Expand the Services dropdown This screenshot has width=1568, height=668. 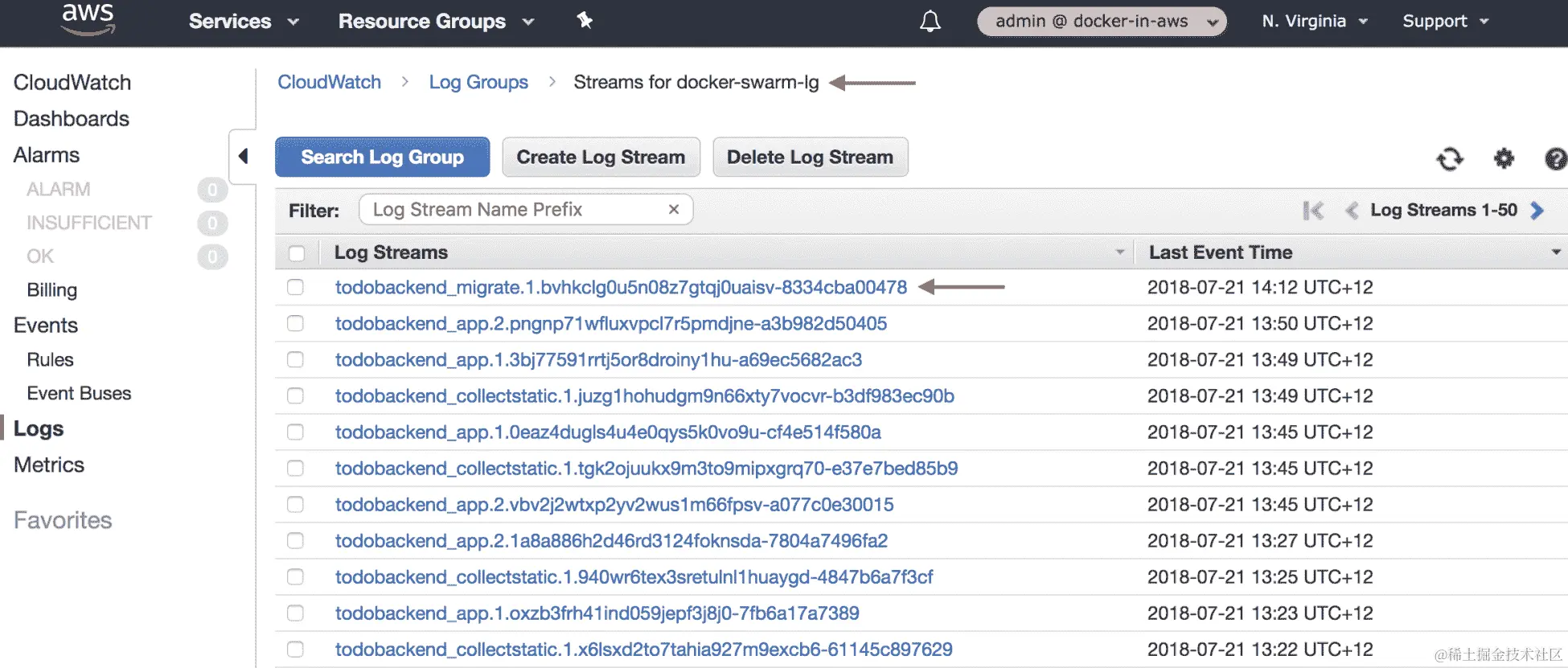click(x=243, y=22)
